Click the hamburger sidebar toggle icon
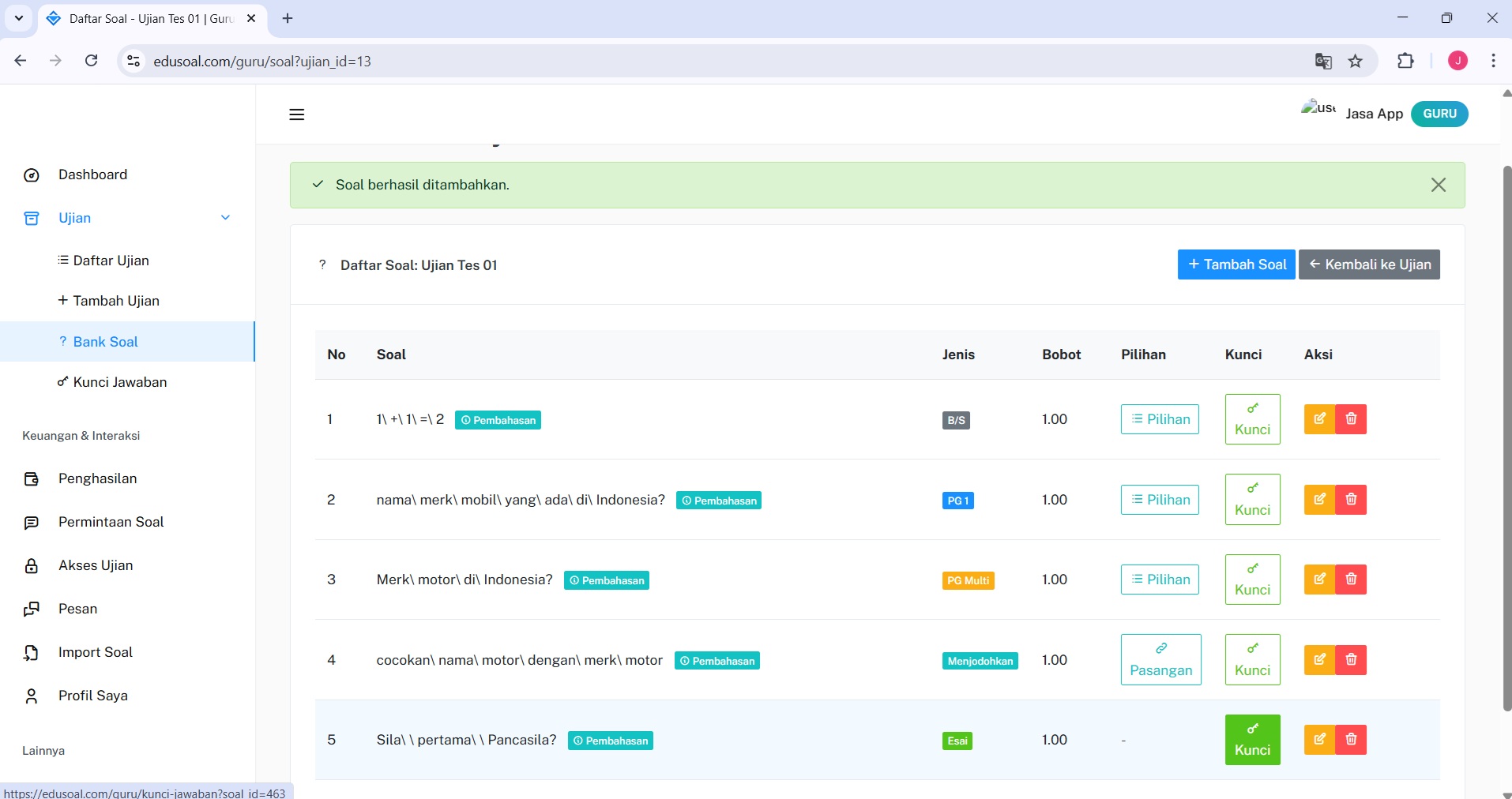This screenshot has height=799, width=1512. 297,114
